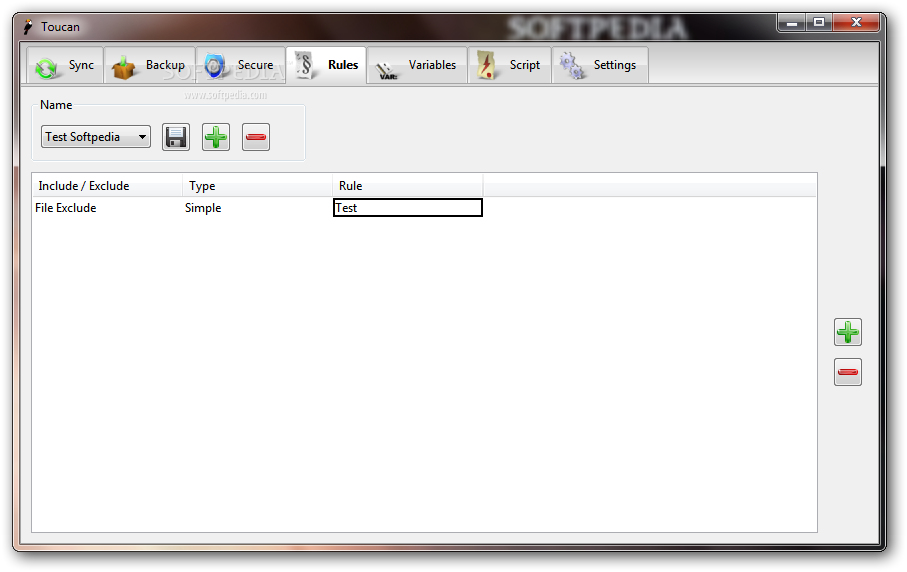Close the Toucan window
This screenshot has width=907, height=572.
click(x=857, y=23)
